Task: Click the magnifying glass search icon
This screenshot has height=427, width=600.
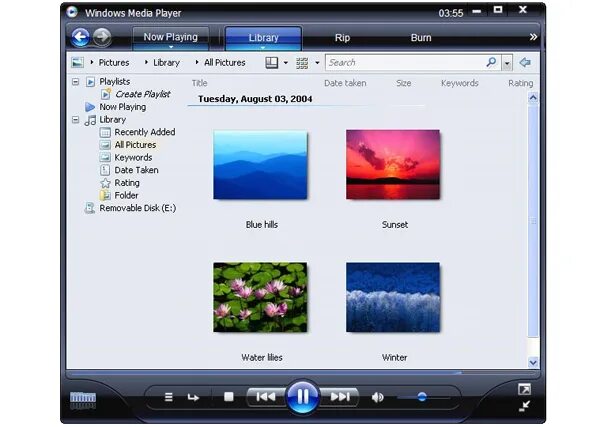Action: [x=491, y=62]
